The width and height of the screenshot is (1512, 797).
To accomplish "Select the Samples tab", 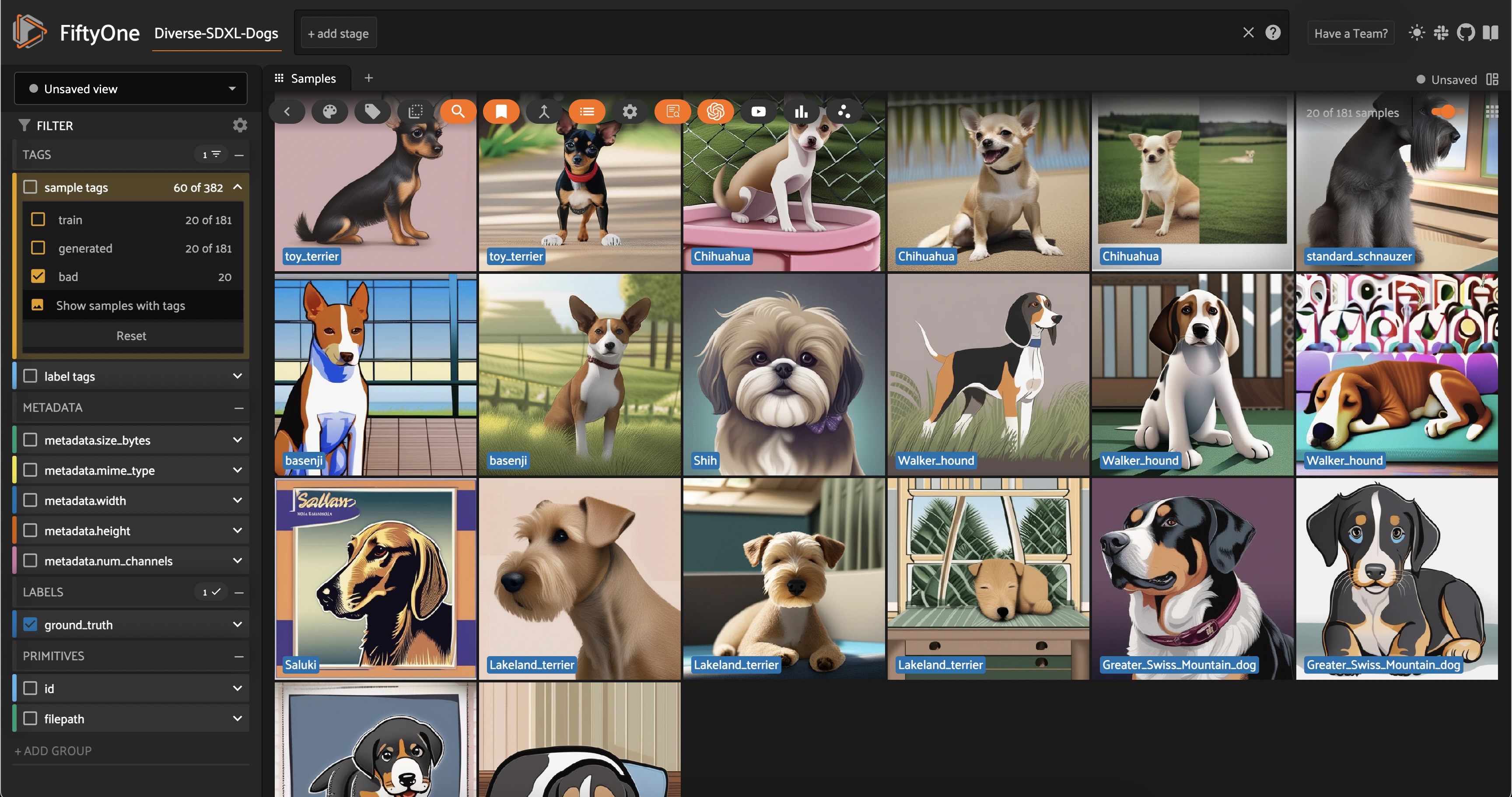I will point(306,79).
